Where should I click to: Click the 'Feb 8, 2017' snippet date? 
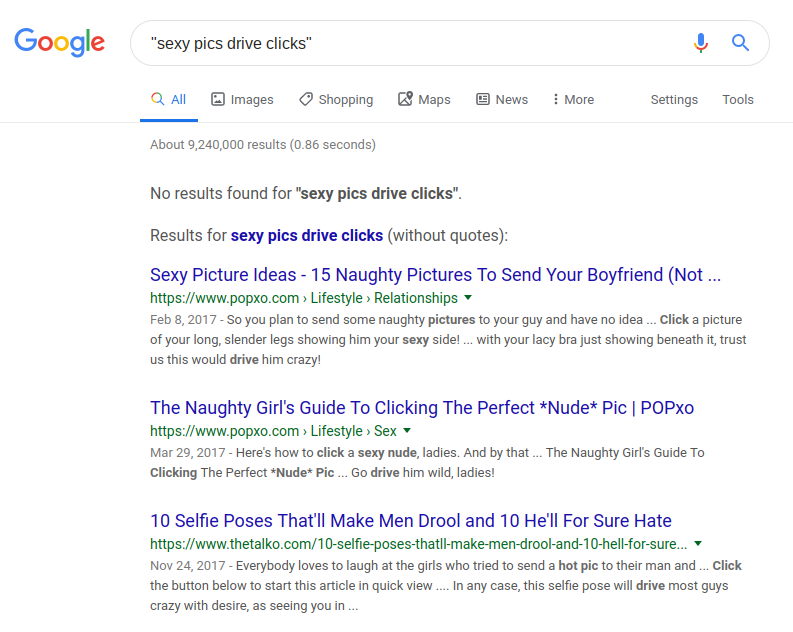tap(183, 320)
